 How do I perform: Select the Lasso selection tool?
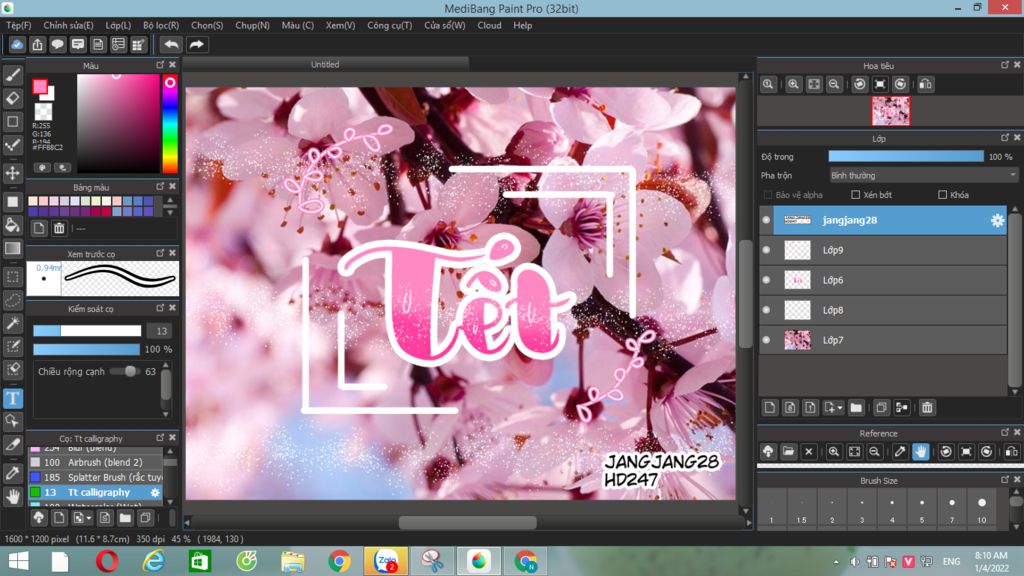point(12,300)
